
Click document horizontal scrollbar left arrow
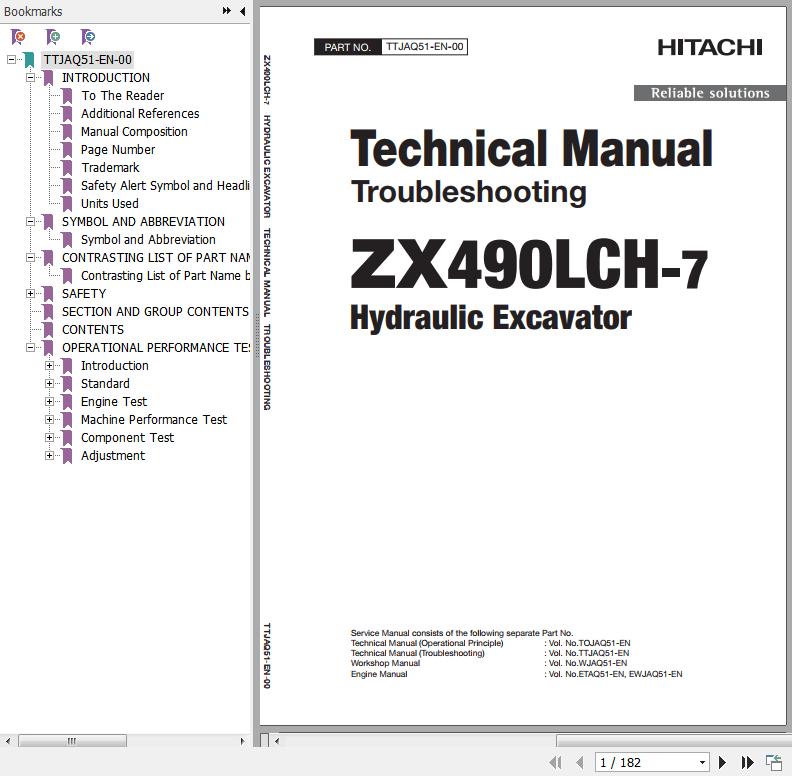tap(277, 741)
